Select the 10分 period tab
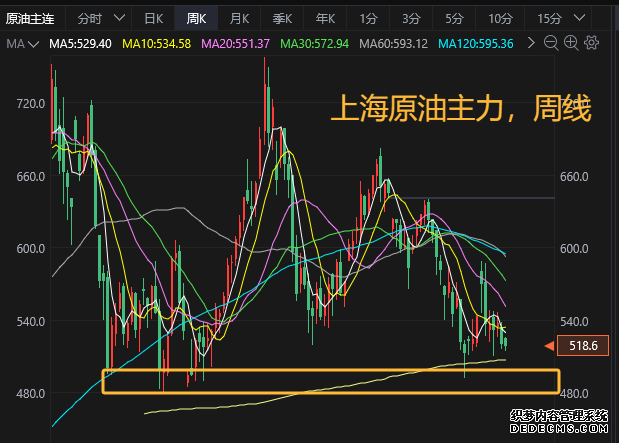 (x=500, y=18)
